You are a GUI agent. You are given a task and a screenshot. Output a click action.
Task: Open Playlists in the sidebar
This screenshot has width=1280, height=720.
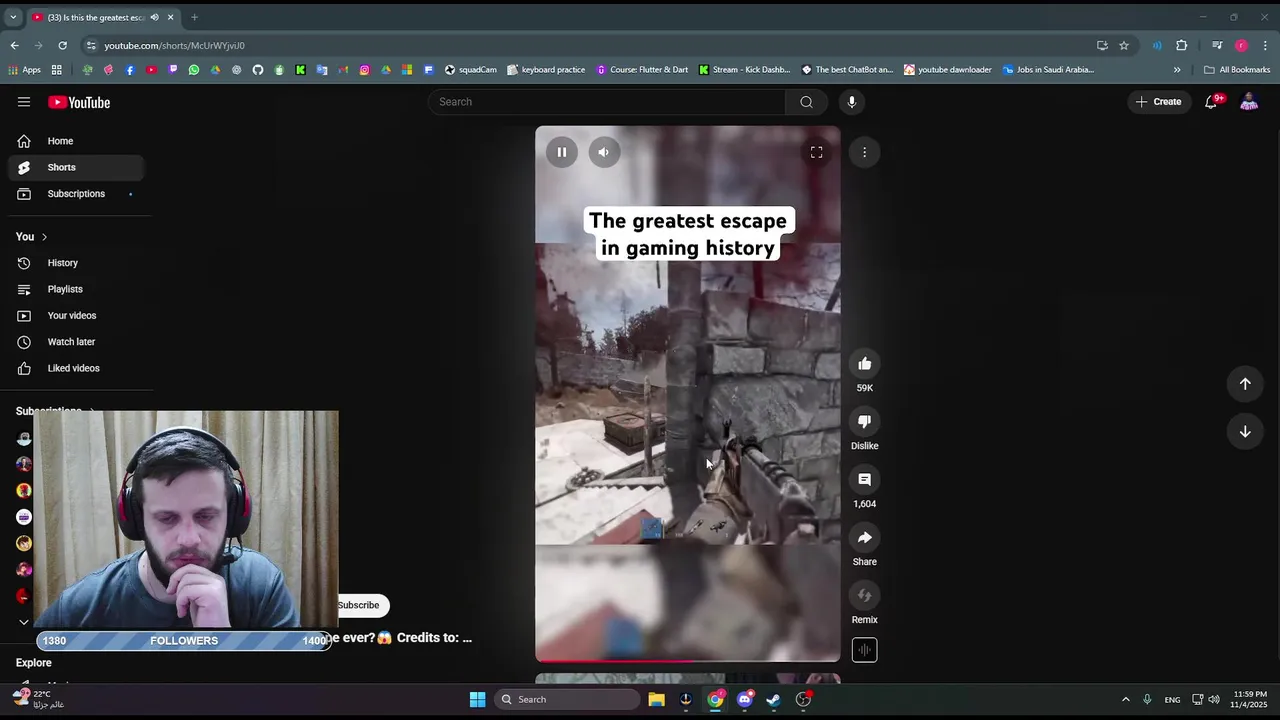pos(76,289)
